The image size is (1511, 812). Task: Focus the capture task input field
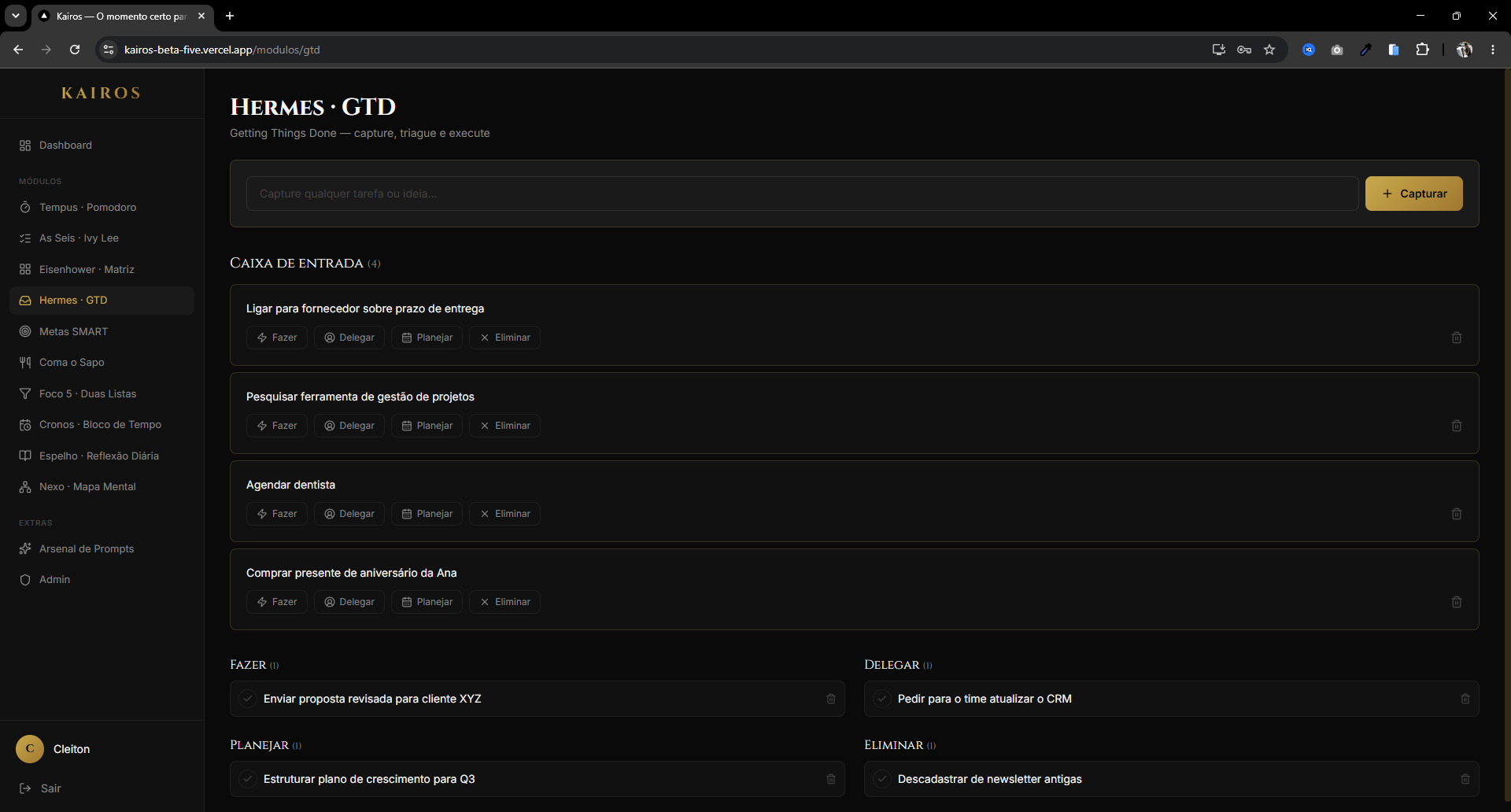point(802,194)
